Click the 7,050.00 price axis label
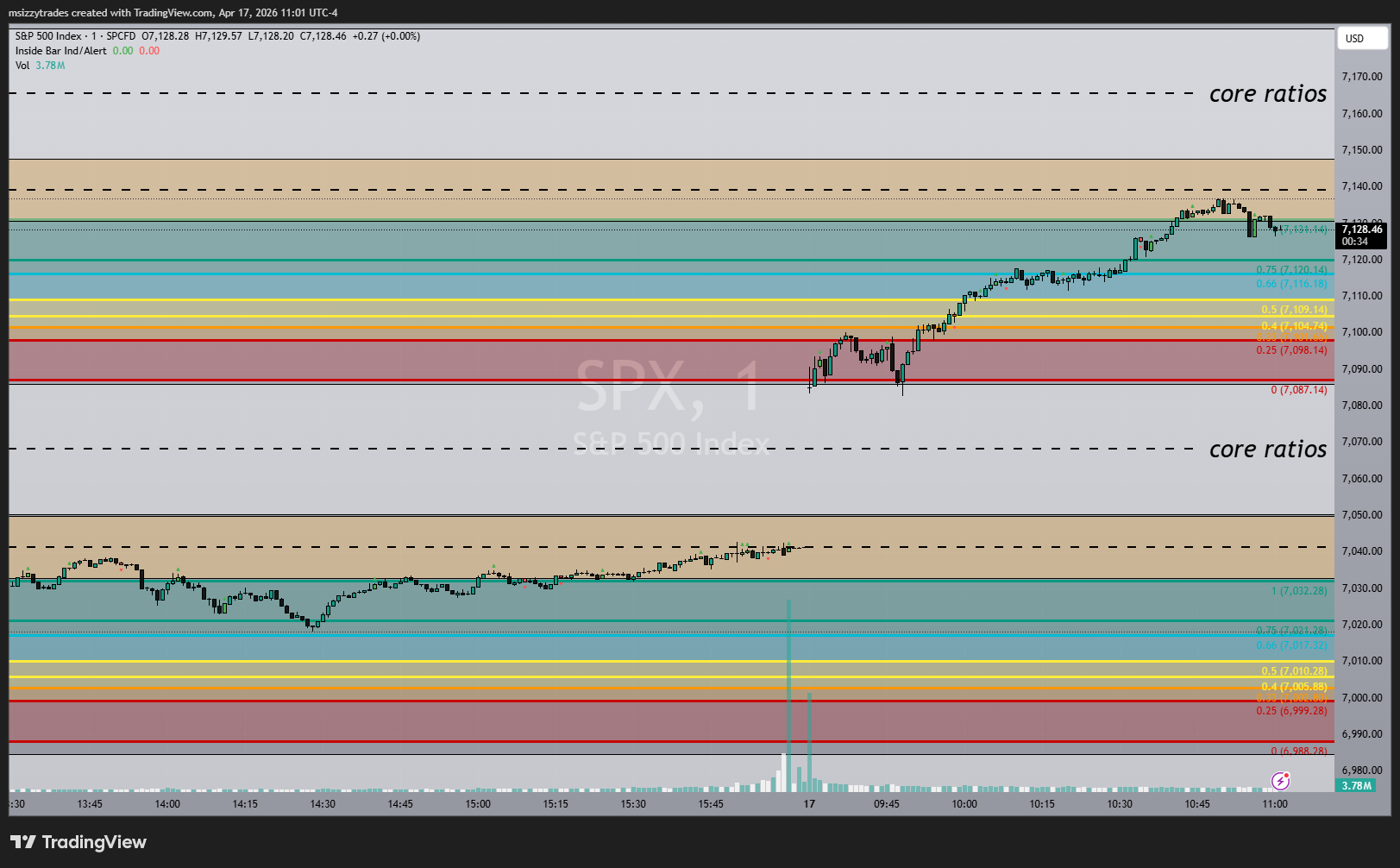 point(1362,515)
